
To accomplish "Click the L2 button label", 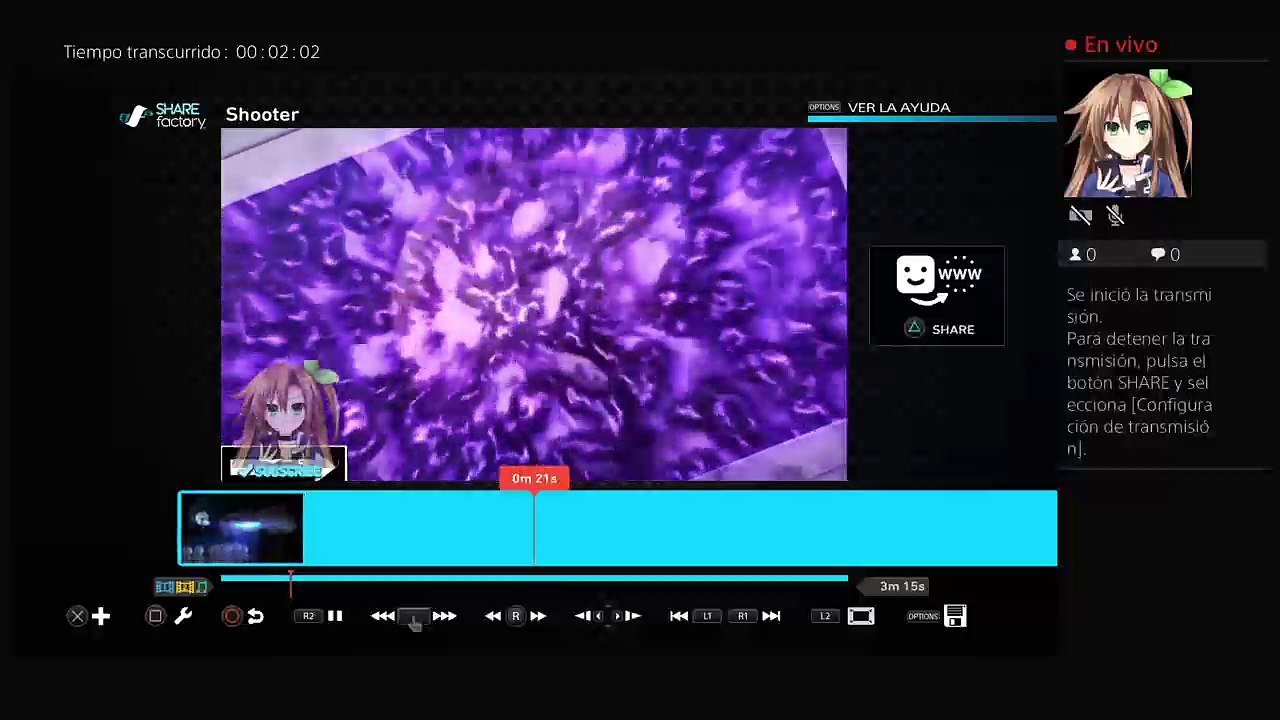I will (825, 616).
